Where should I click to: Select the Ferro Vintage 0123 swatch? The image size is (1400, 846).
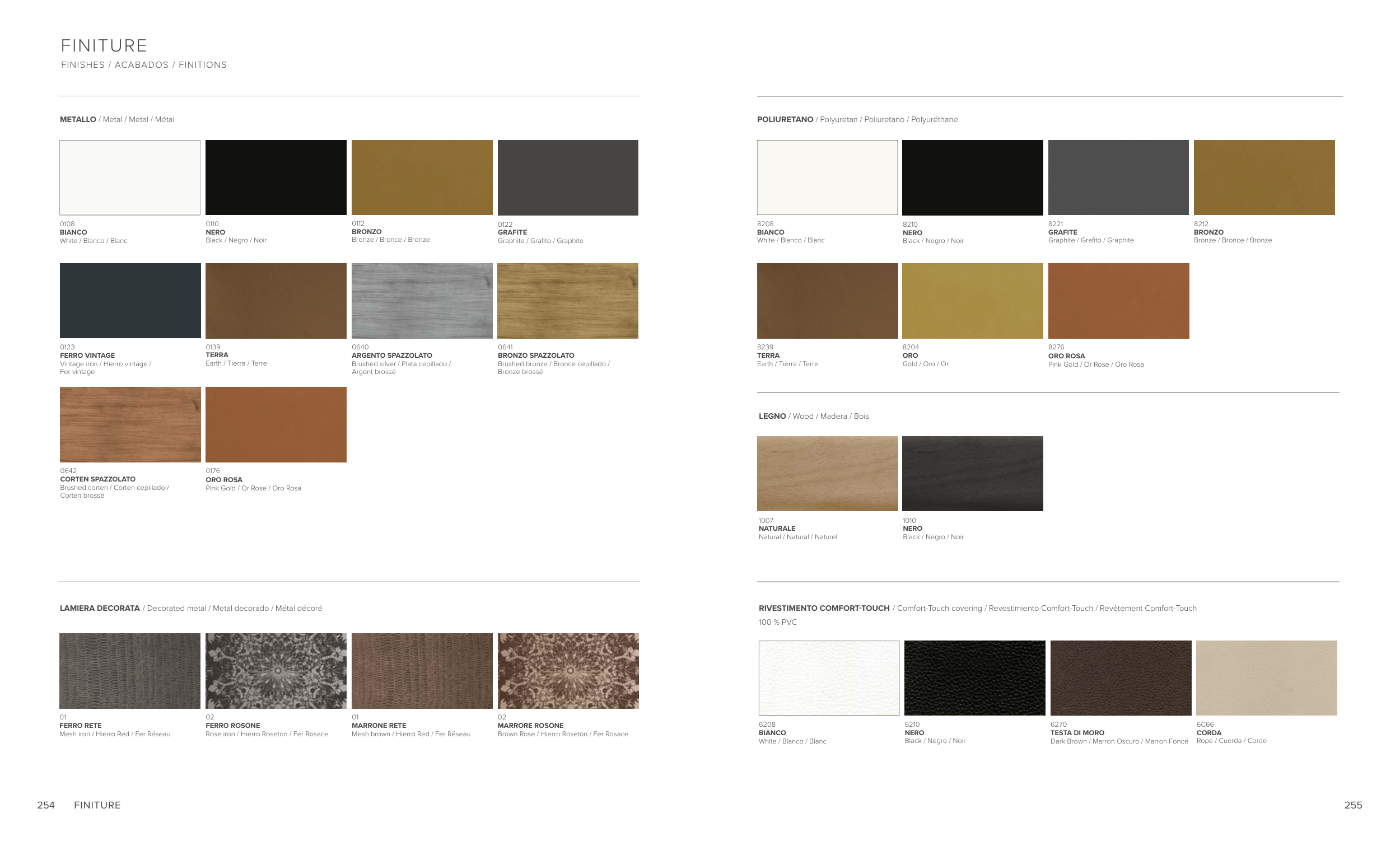point(129,301)
